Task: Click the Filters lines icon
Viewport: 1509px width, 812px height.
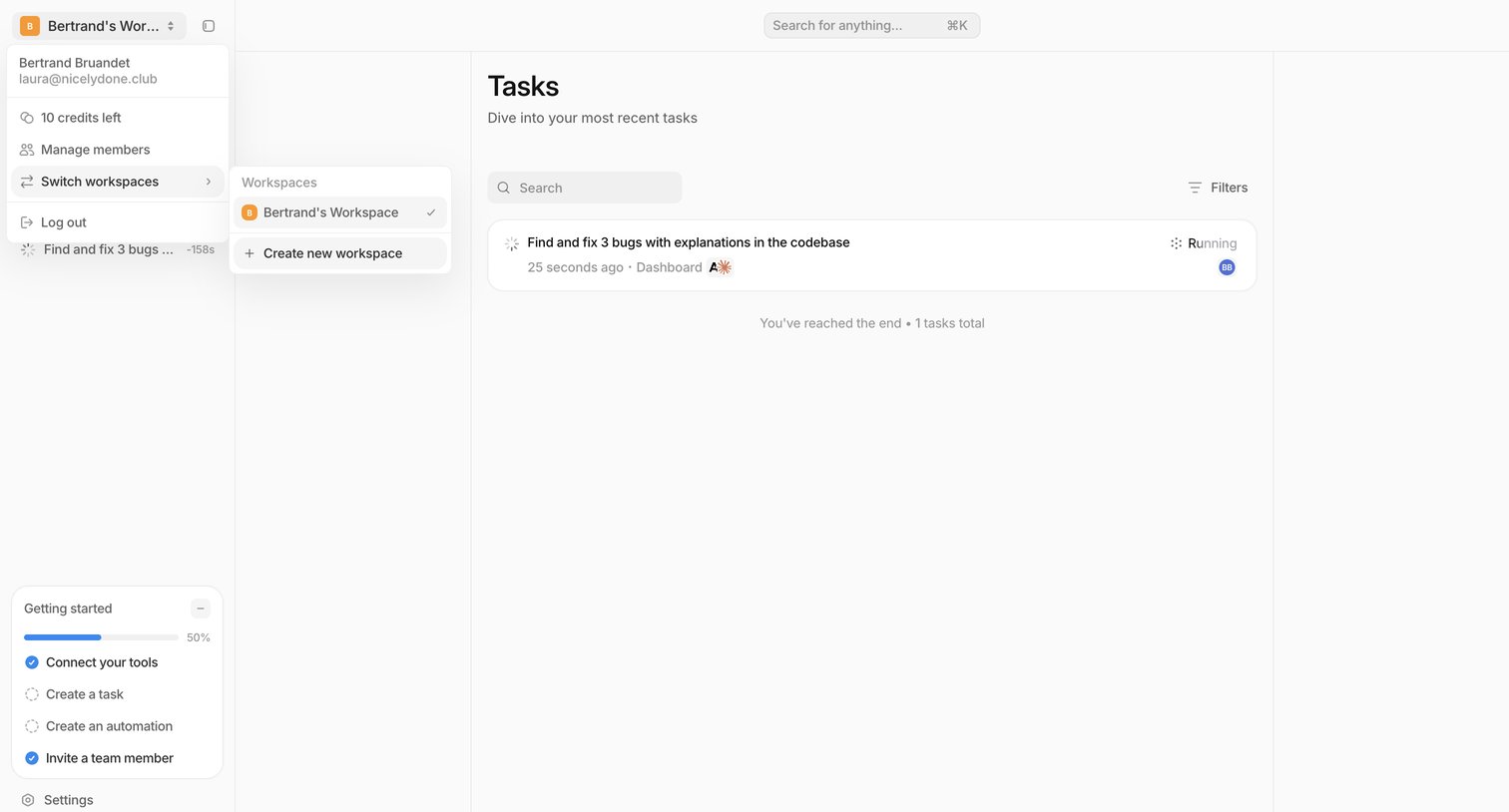Action: (1195, 188)
